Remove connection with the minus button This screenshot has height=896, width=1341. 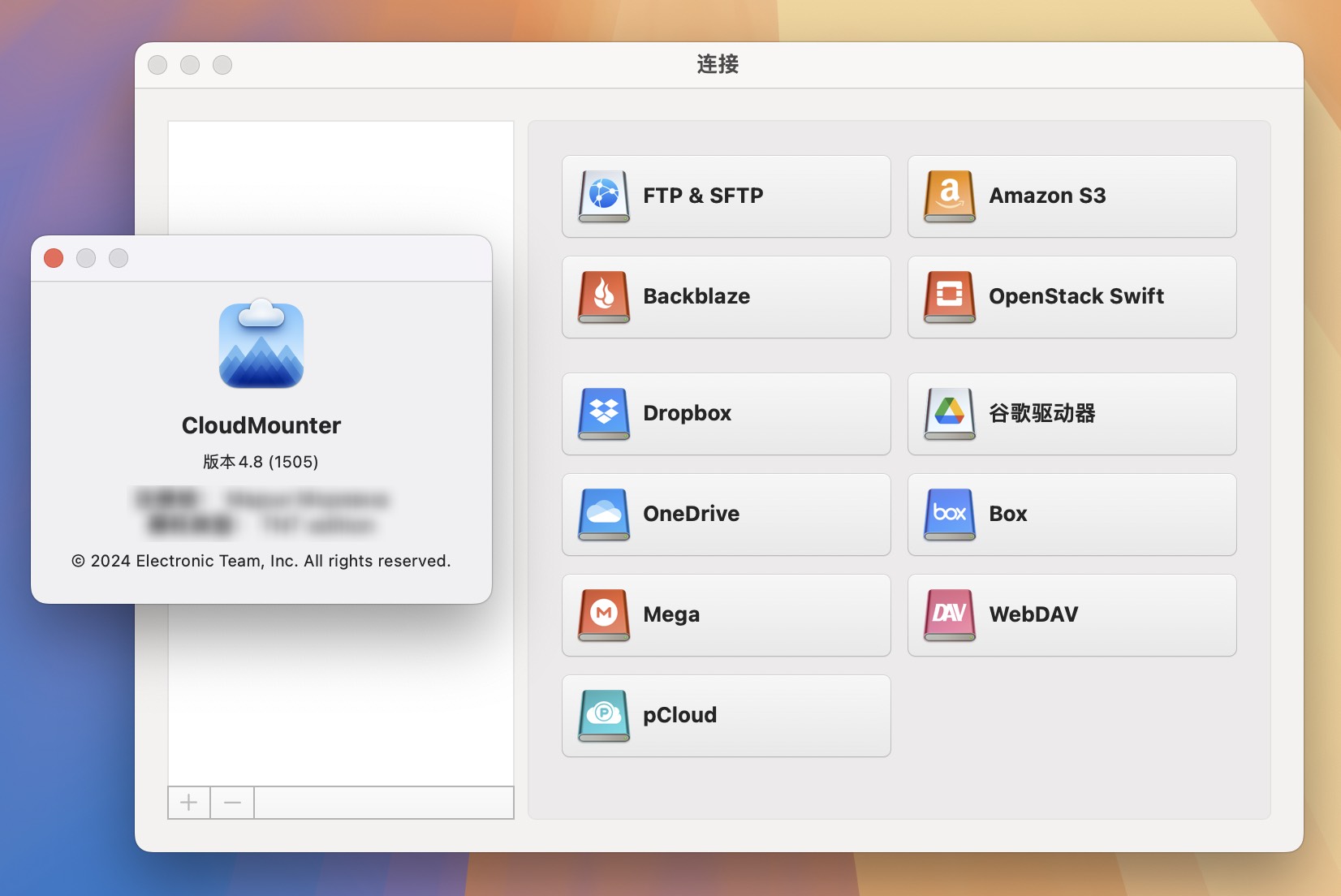coord(232,803)
